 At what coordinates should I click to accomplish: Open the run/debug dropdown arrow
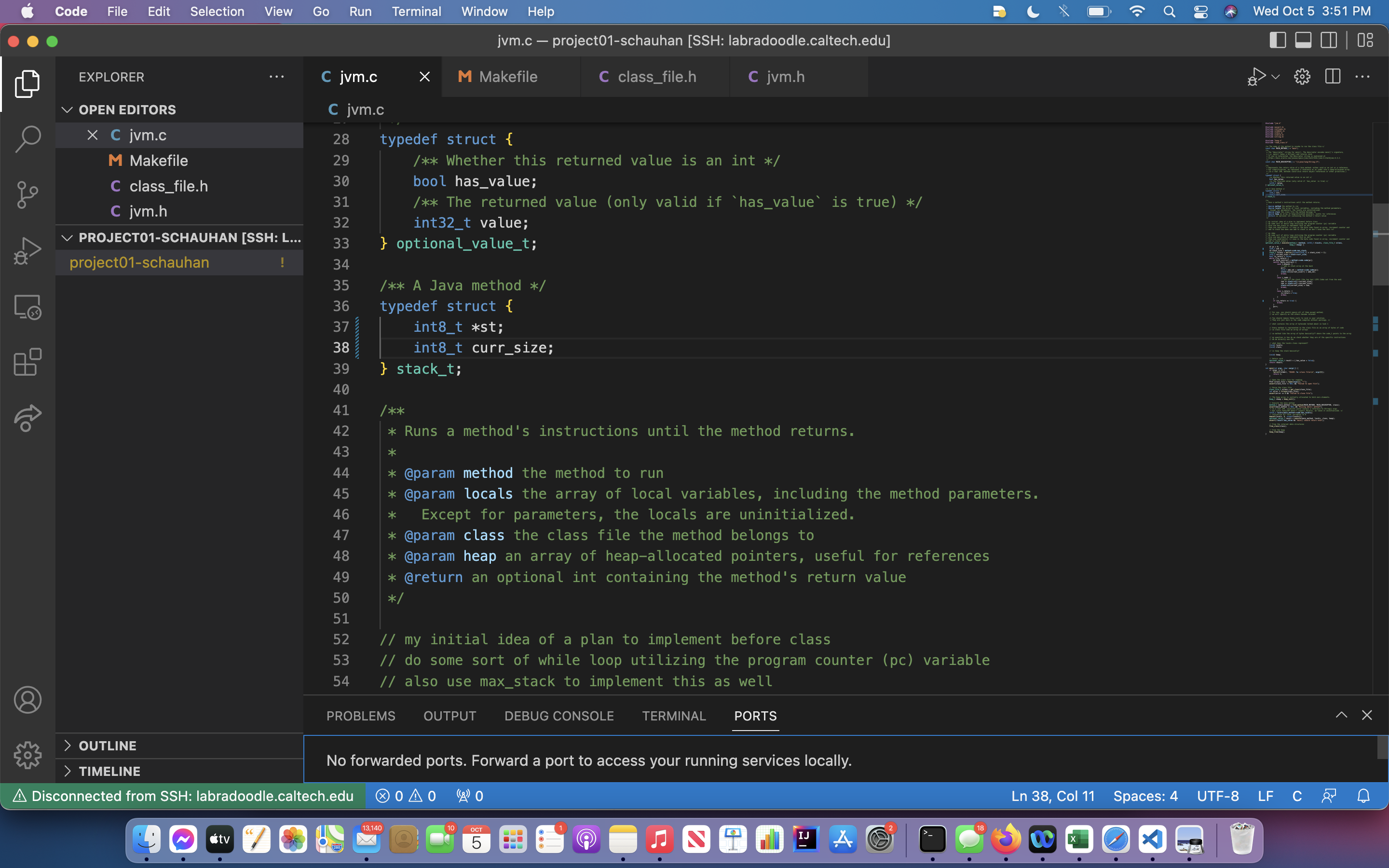click(x=1275, y=76)
